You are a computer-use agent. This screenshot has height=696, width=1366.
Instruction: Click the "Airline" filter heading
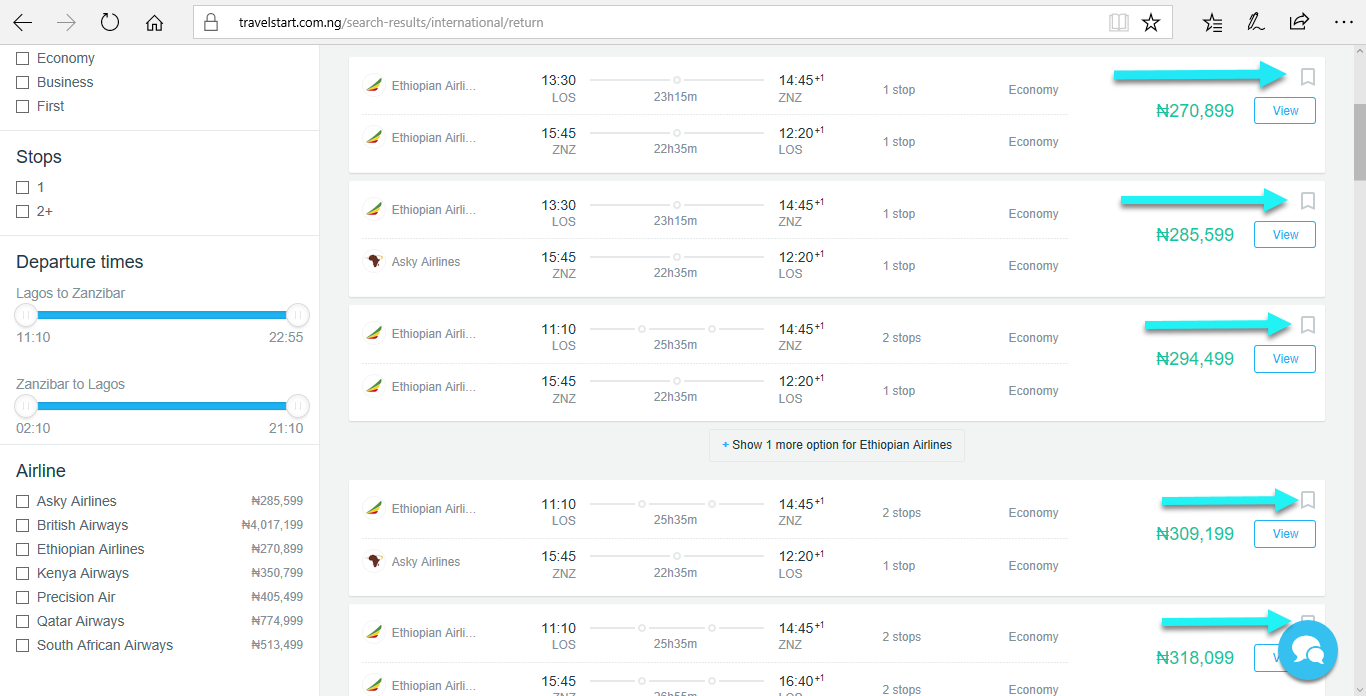point(41,471)
